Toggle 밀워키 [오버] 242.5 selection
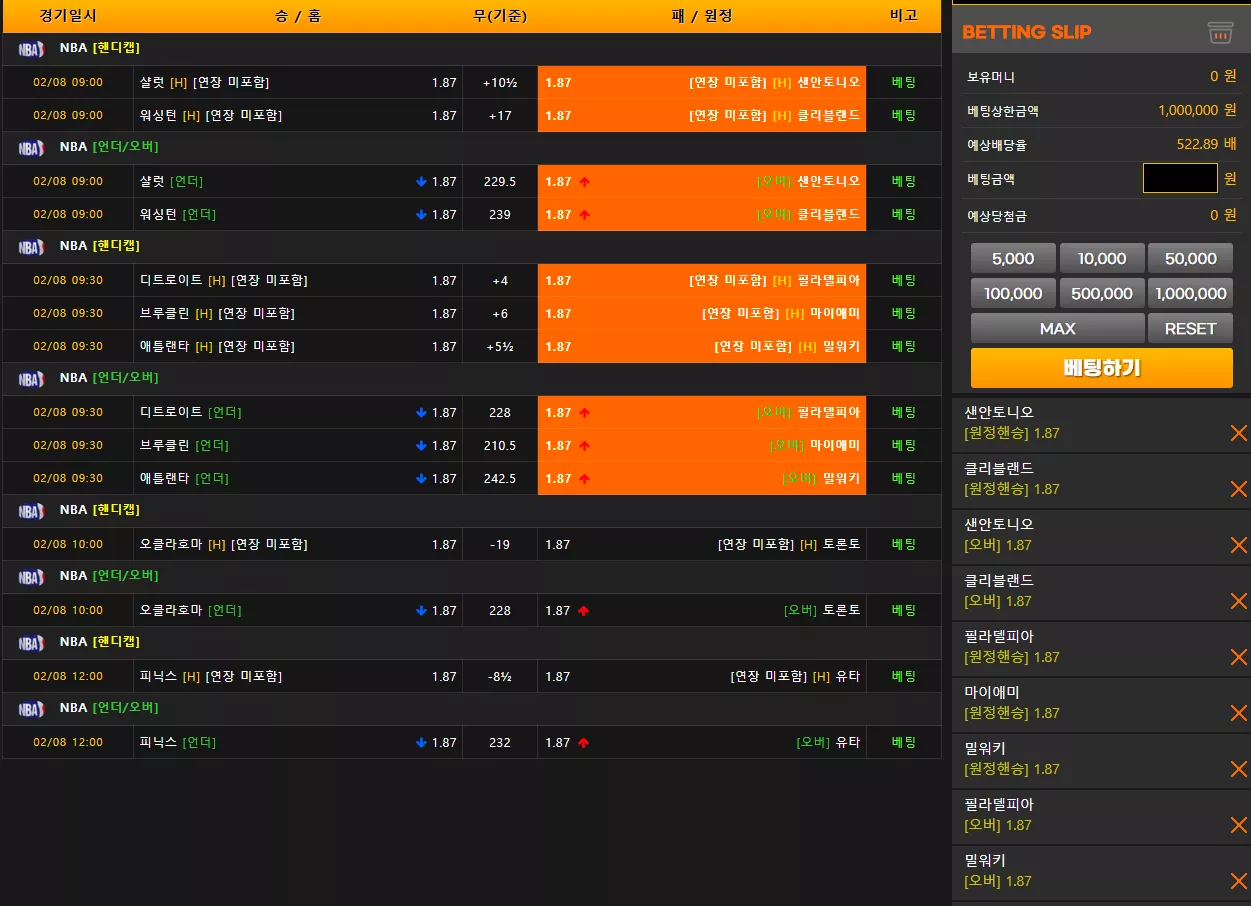This screenshot has height=906, width=1251. 702,479
